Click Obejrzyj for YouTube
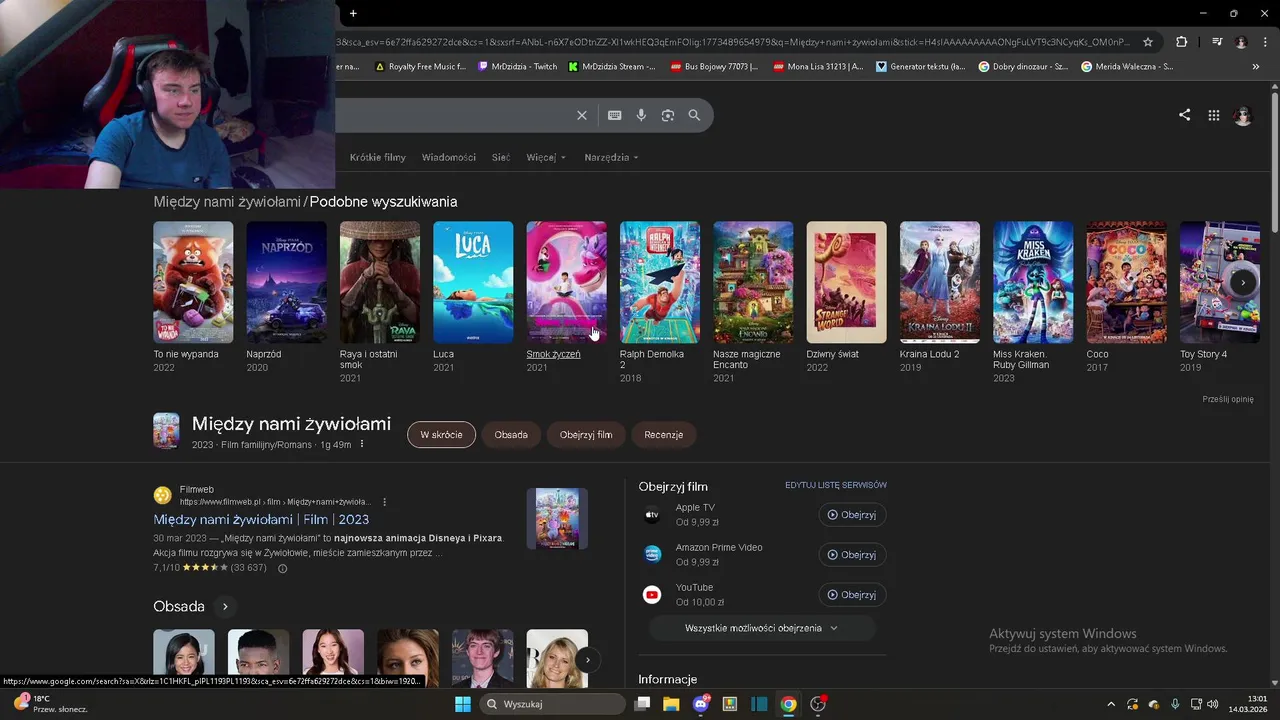Viewport: 1280px width, 720px height. pyautogui.click(x=852, y=595)
